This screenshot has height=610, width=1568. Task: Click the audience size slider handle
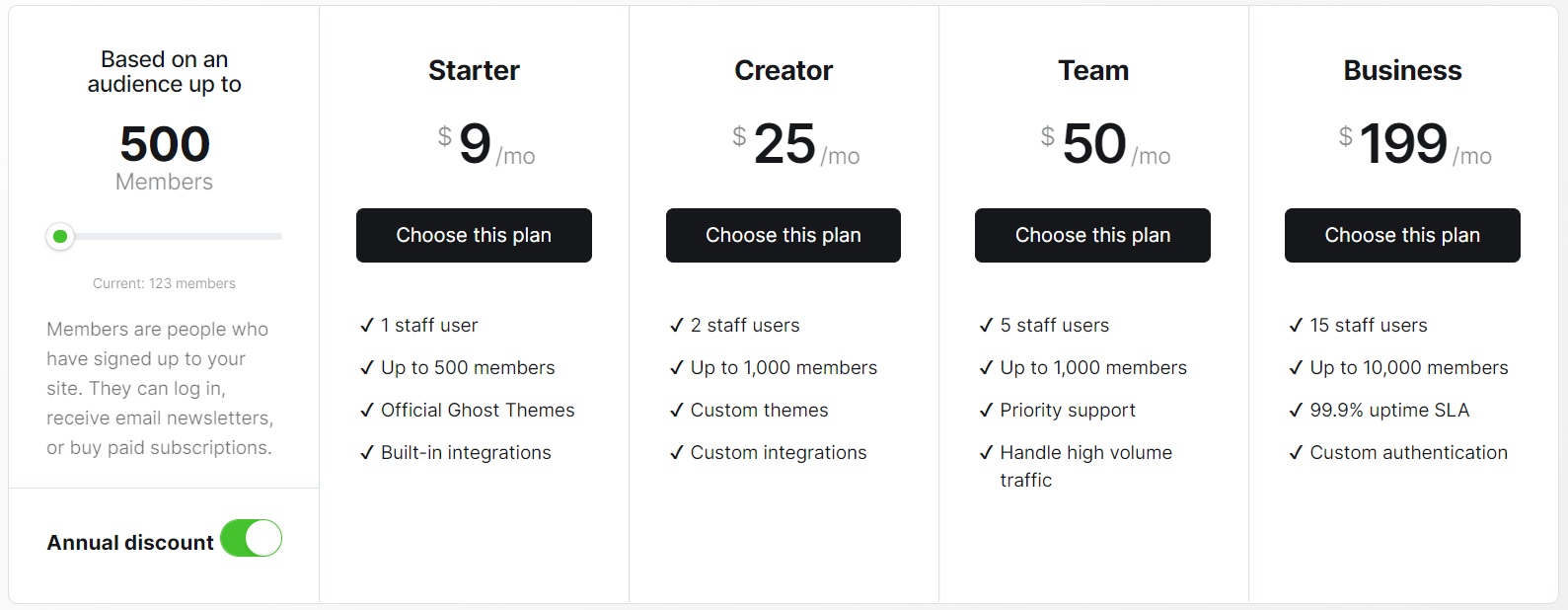click(x=60, y=237)
